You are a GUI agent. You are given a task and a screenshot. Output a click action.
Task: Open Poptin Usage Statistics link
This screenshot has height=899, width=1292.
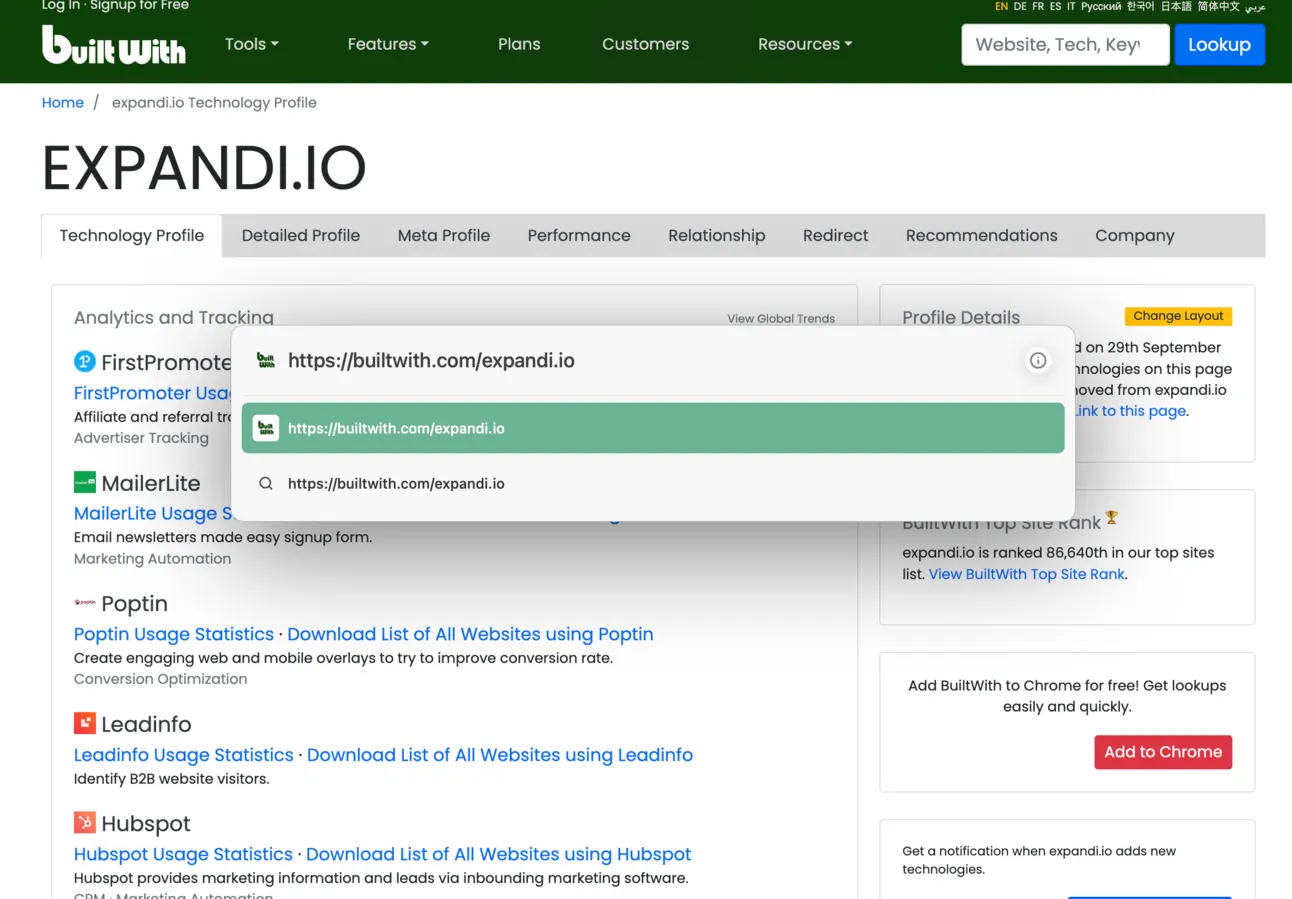[174, 634]
